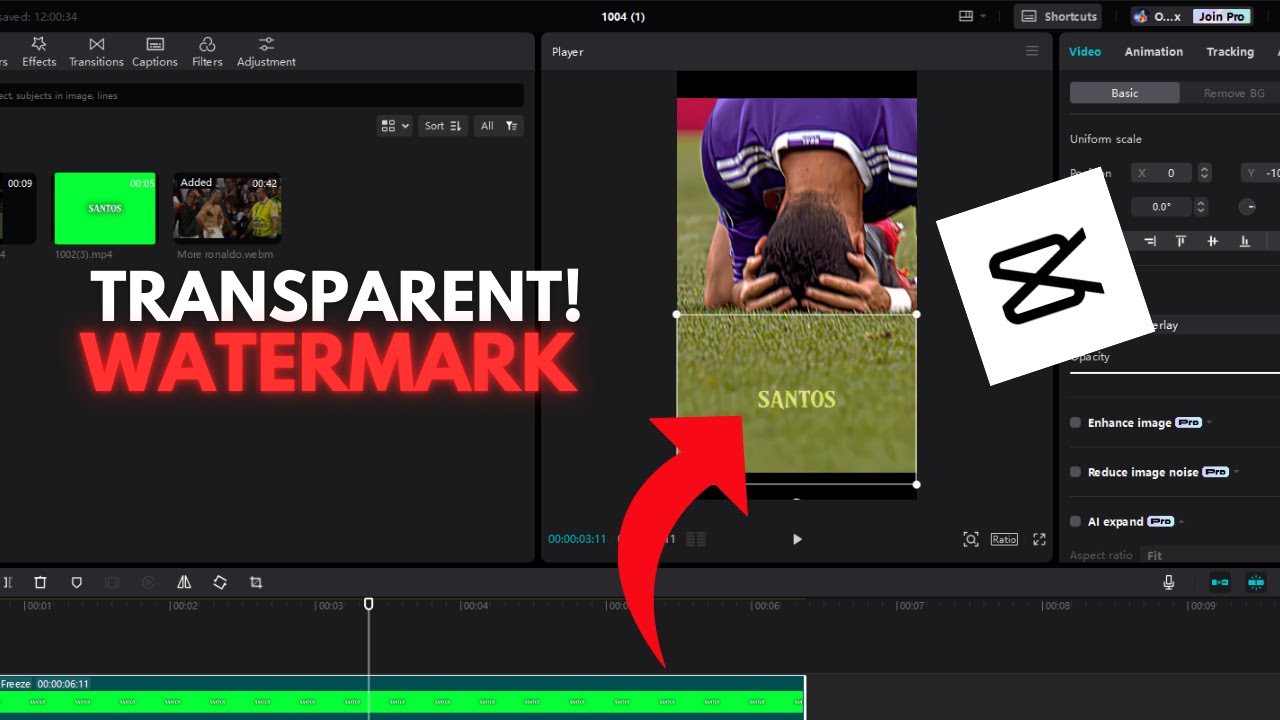Screen dimensions: 1280x720
Task: Open the grid view mode dropdown
Action: (394, 126)
